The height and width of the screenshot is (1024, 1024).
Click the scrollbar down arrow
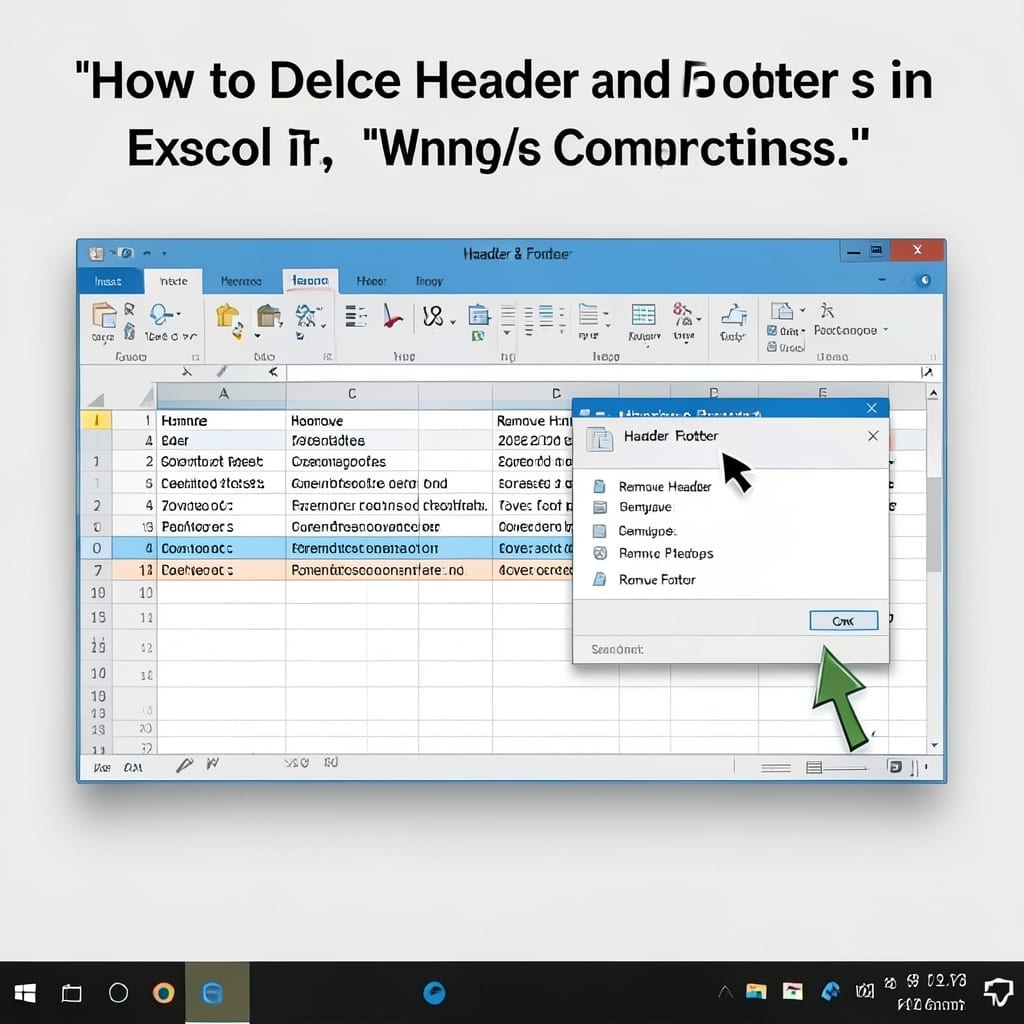[934, 745]
